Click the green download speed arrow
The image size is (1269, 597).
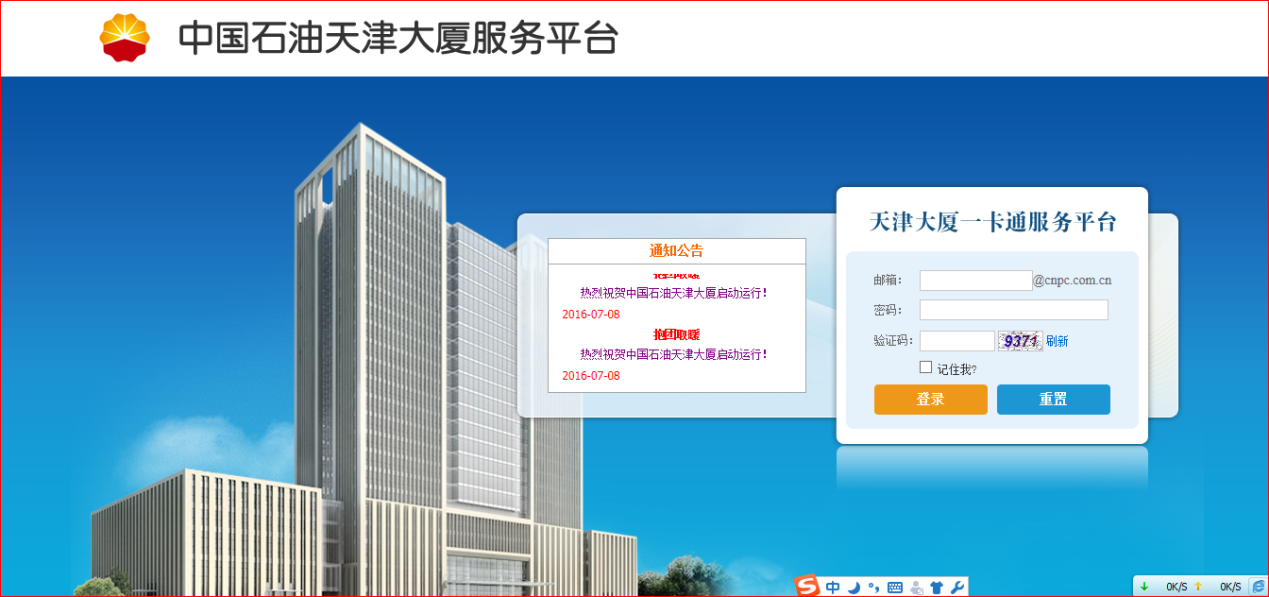coord(1144,586)
